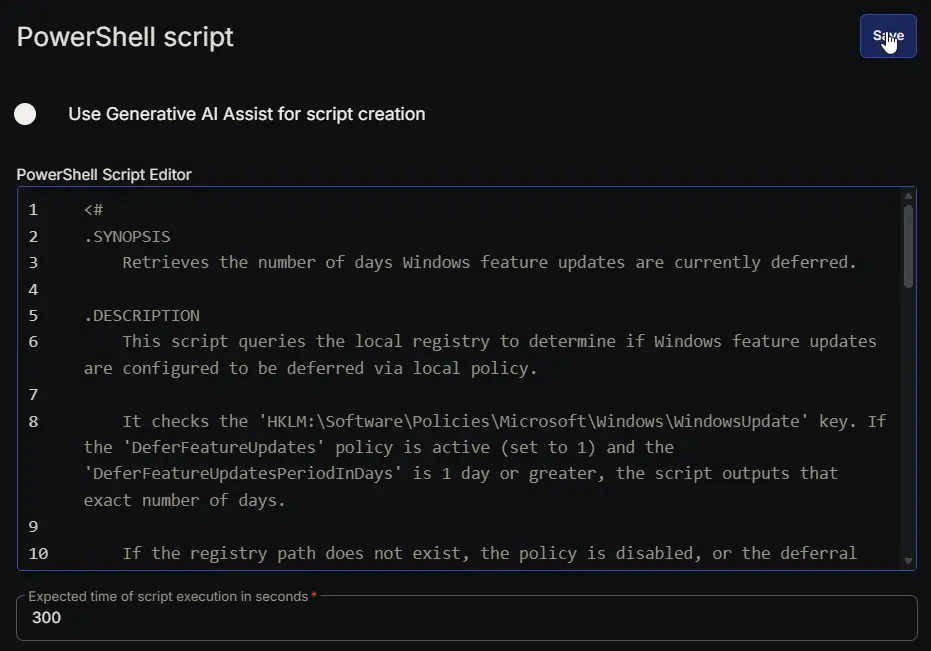The image size is (931, 651).
Task: Place cursor on the .SYNOPSIS line
Action: click(127, 237)
